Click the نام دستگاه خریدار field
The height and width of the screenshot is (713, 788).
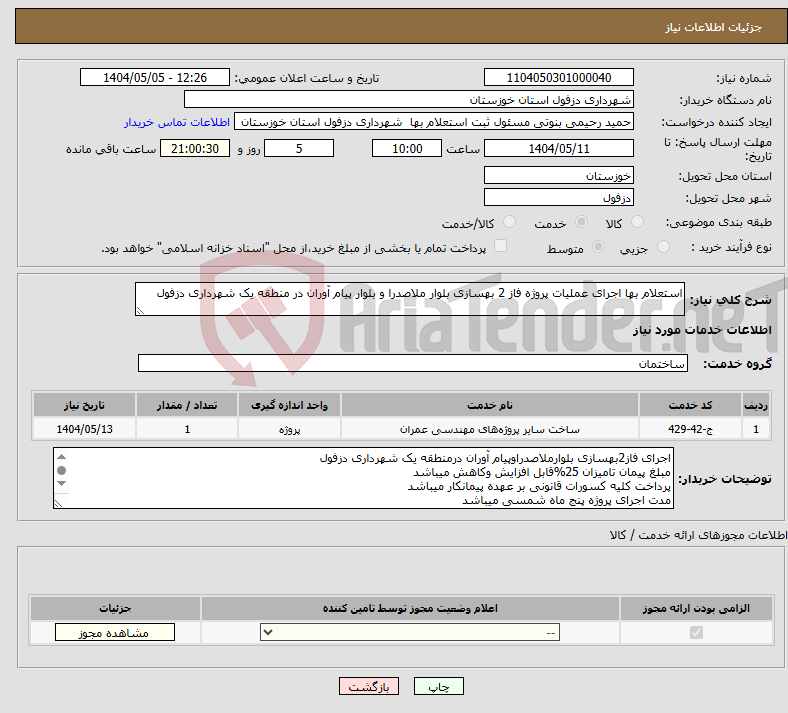409,99
